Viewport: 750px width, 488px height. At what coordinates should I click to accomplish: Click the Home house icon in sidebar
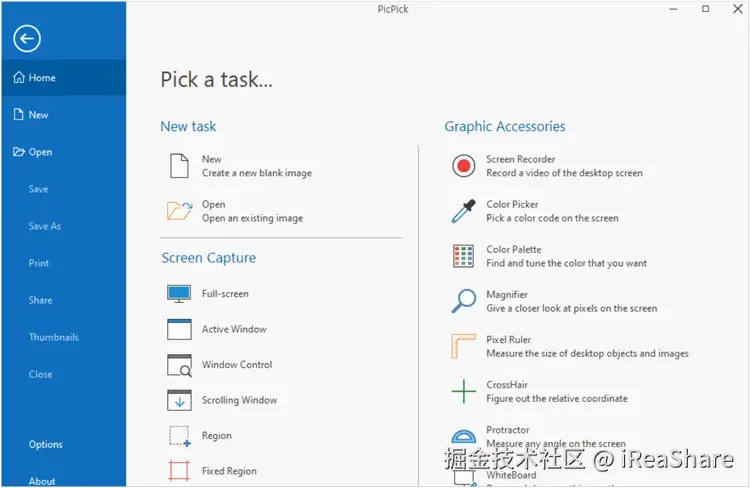[19, 77]
